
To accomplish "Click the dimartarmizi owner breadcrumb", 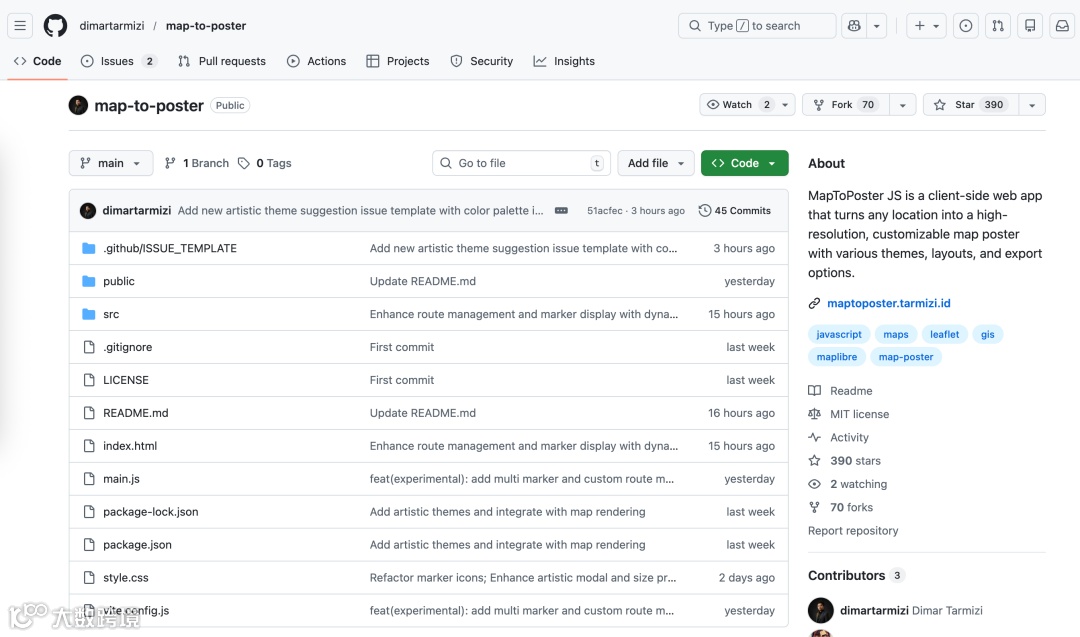I will [x=112, y=25].
